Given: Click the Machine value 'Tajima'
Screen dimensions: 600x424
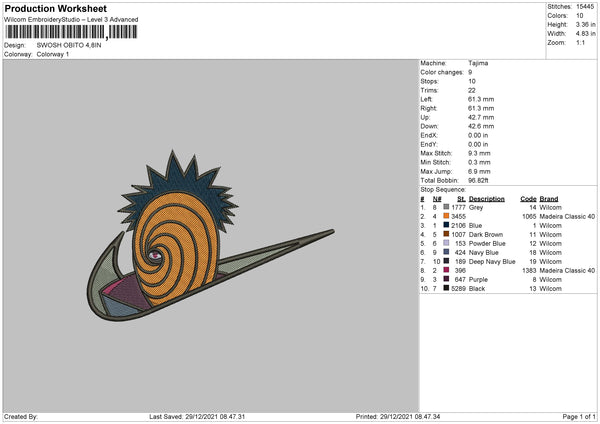Looking at the screenshot, I should point(478,63).
